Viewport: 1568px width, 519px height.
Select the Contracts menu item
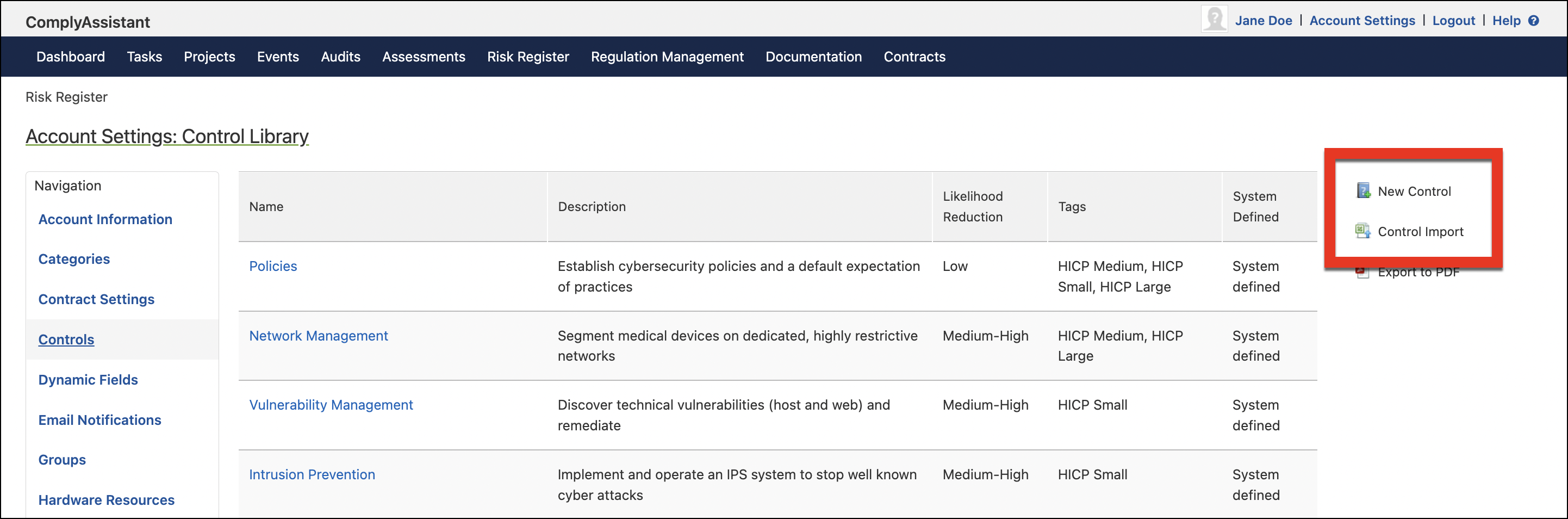tap(914, 56)
